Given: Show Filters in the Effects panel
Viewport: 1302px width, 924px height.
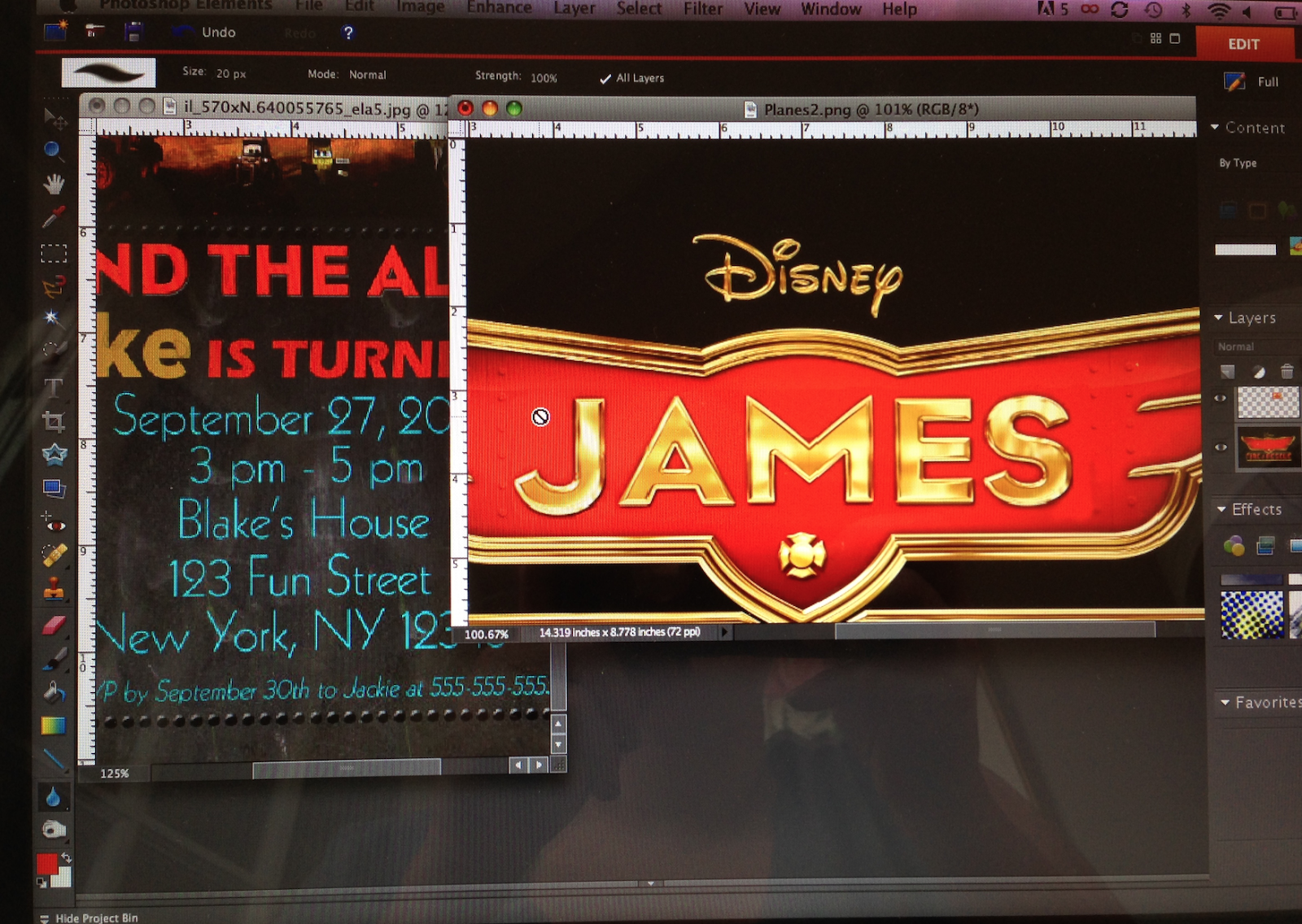Looking at the screenshot, I should [x=1234, y=545].
